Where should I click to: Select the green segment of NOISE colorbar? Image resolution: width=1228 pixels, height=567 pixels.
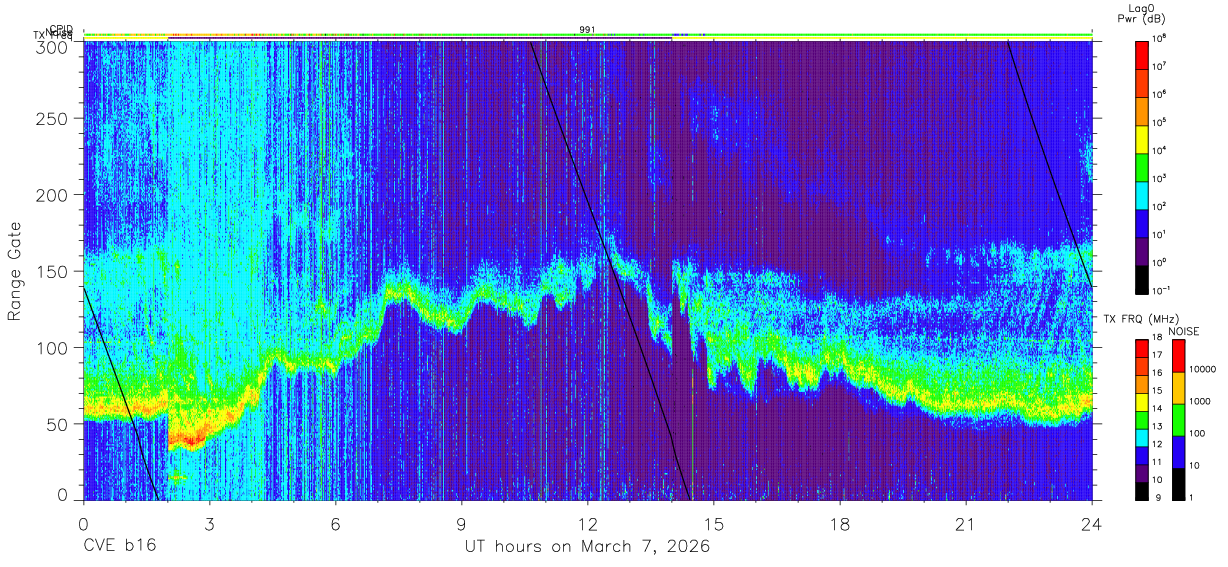click(x=1178, y=420)
